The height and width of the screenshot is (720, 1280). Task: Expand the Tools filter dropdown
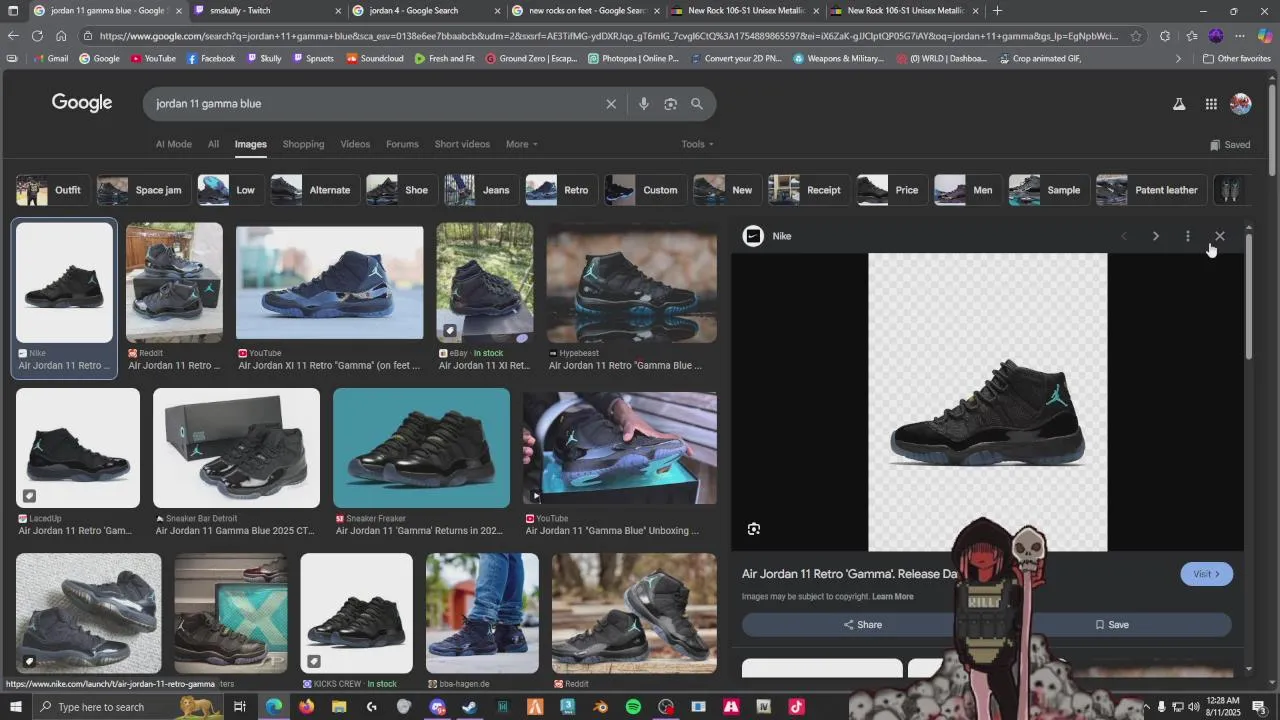(698, 144)
